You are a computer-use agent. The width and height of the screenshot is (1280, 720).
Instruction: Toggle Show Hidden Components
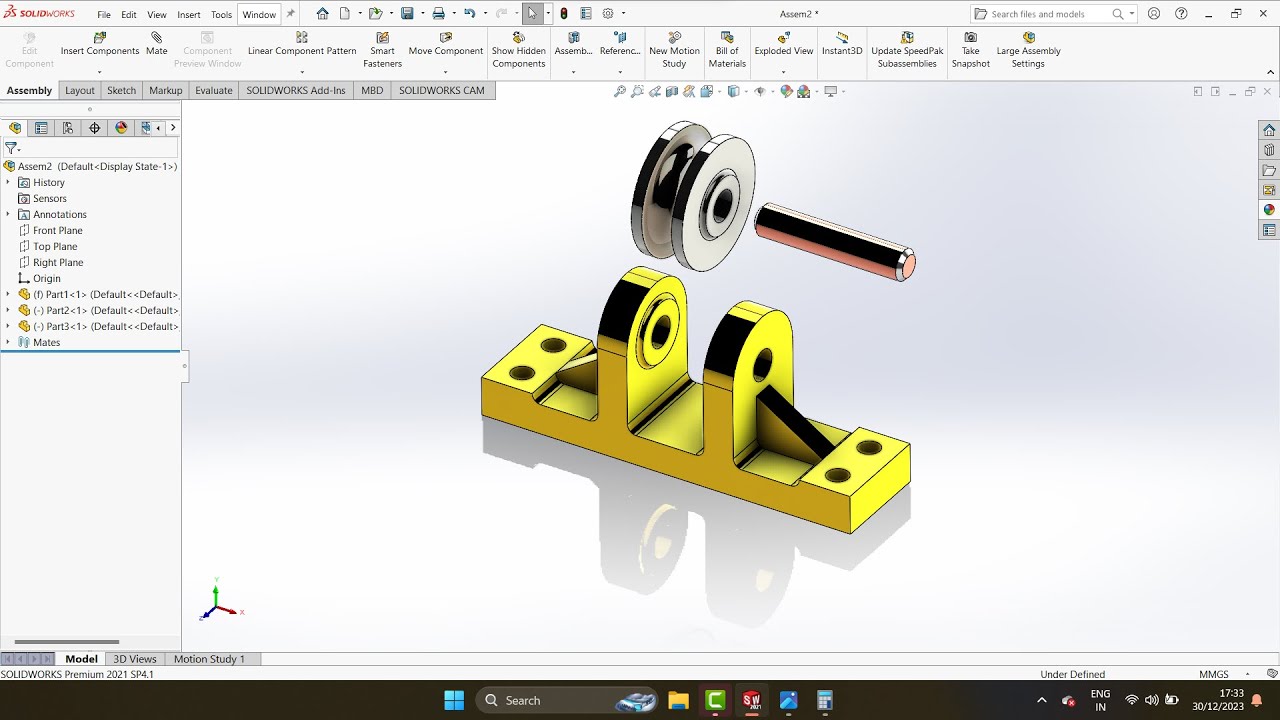[x=518, y=50]
